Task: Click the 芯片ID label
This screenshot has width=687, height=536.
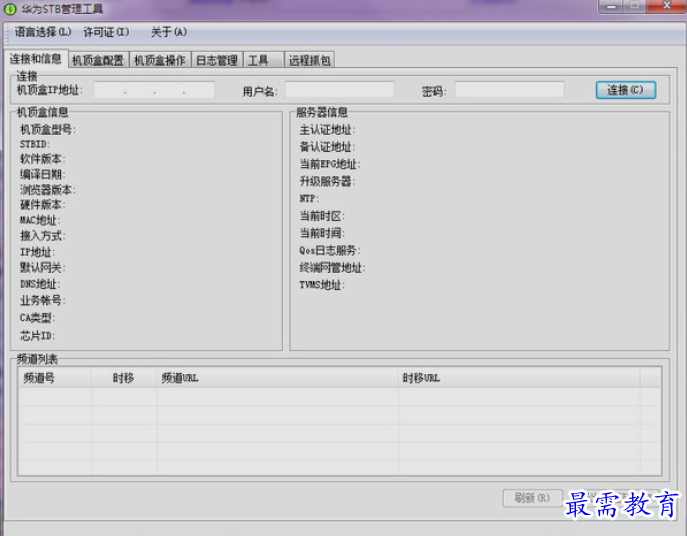Action: [x=37, y=336]
